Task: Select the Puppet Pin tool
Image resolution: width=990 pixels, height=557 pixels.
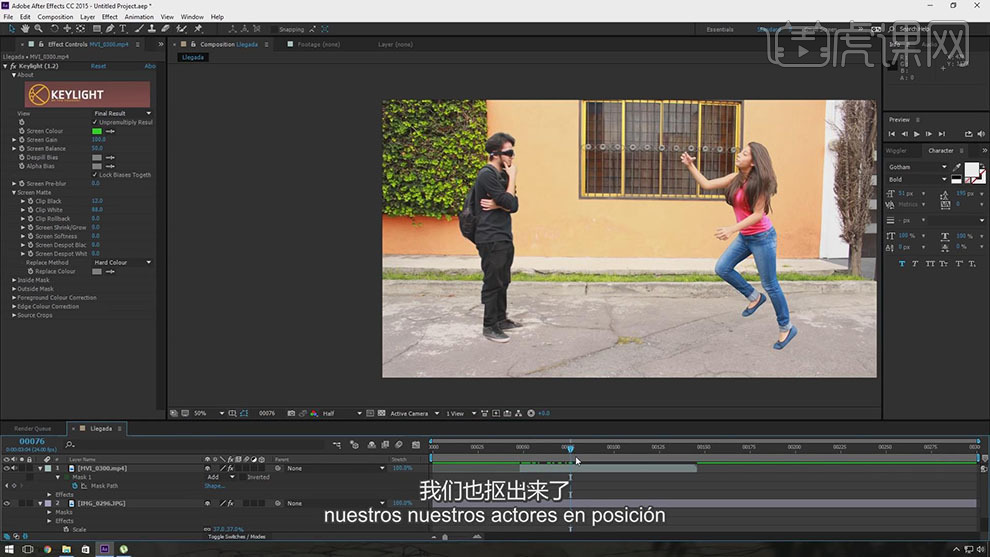Action: (198, 29)
